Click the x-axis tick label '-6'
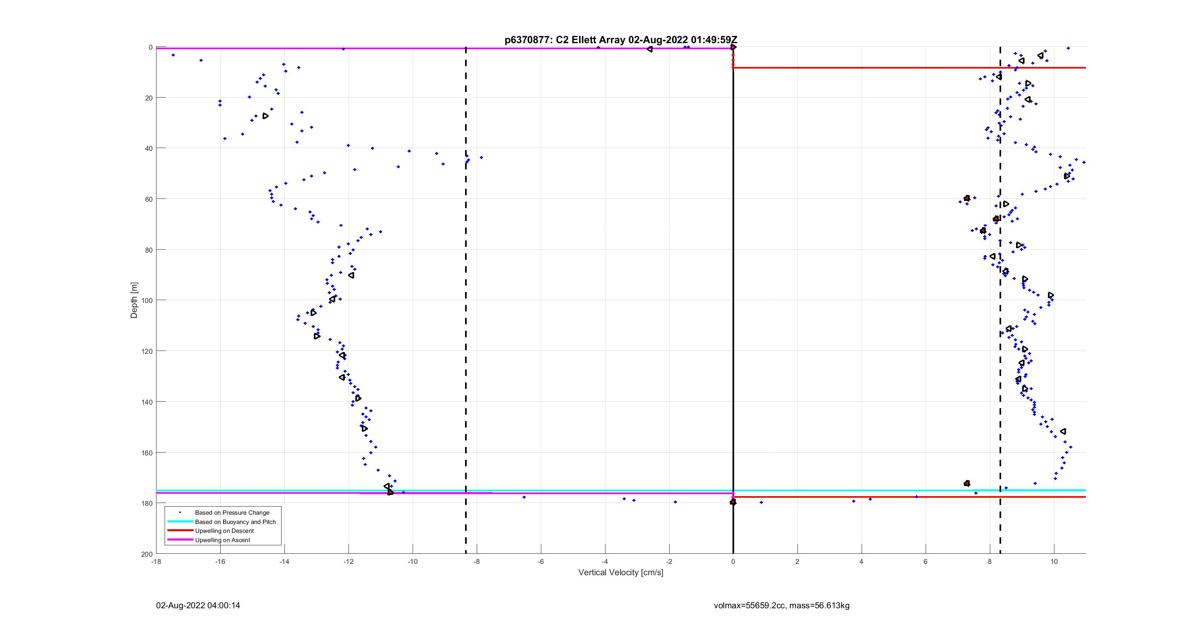The width and height of the screenshot is (1200, 622). click(x=541, y=561)
